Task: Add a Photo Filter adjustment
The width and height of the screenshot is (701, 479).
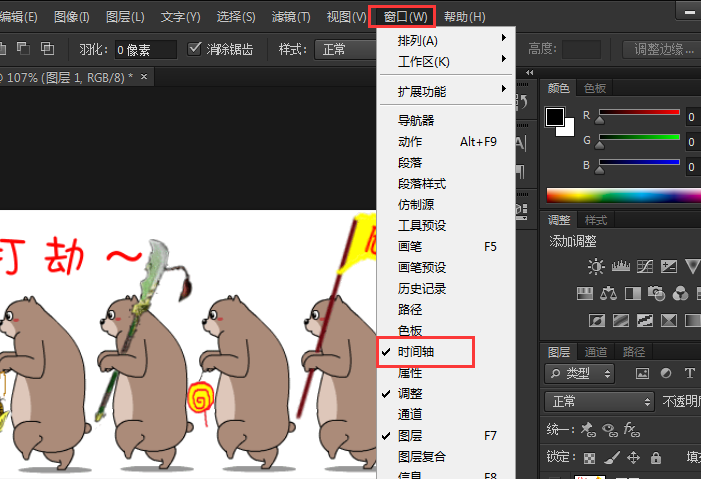Action: (x=656, y=293)
